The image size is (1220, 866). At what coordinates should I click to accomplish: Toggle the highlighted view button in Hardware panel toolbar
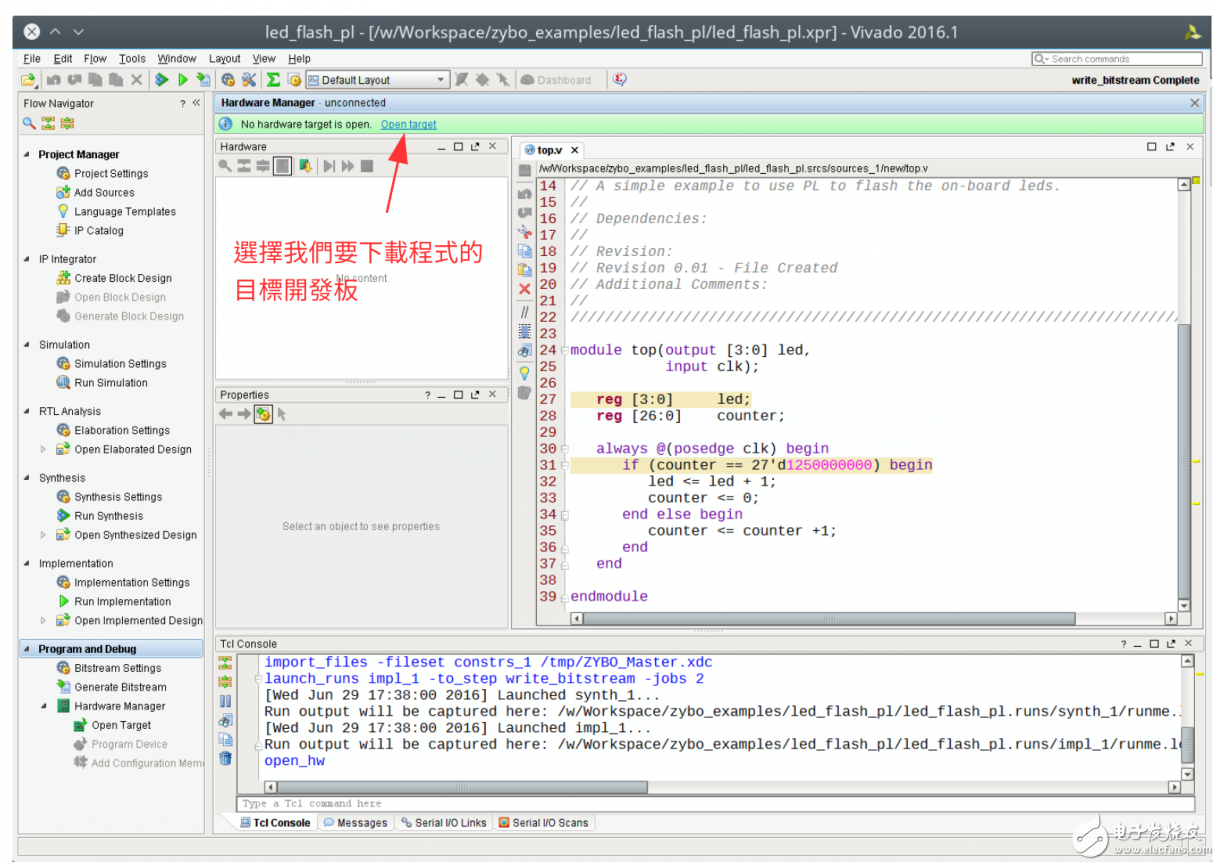click(283, 166)
